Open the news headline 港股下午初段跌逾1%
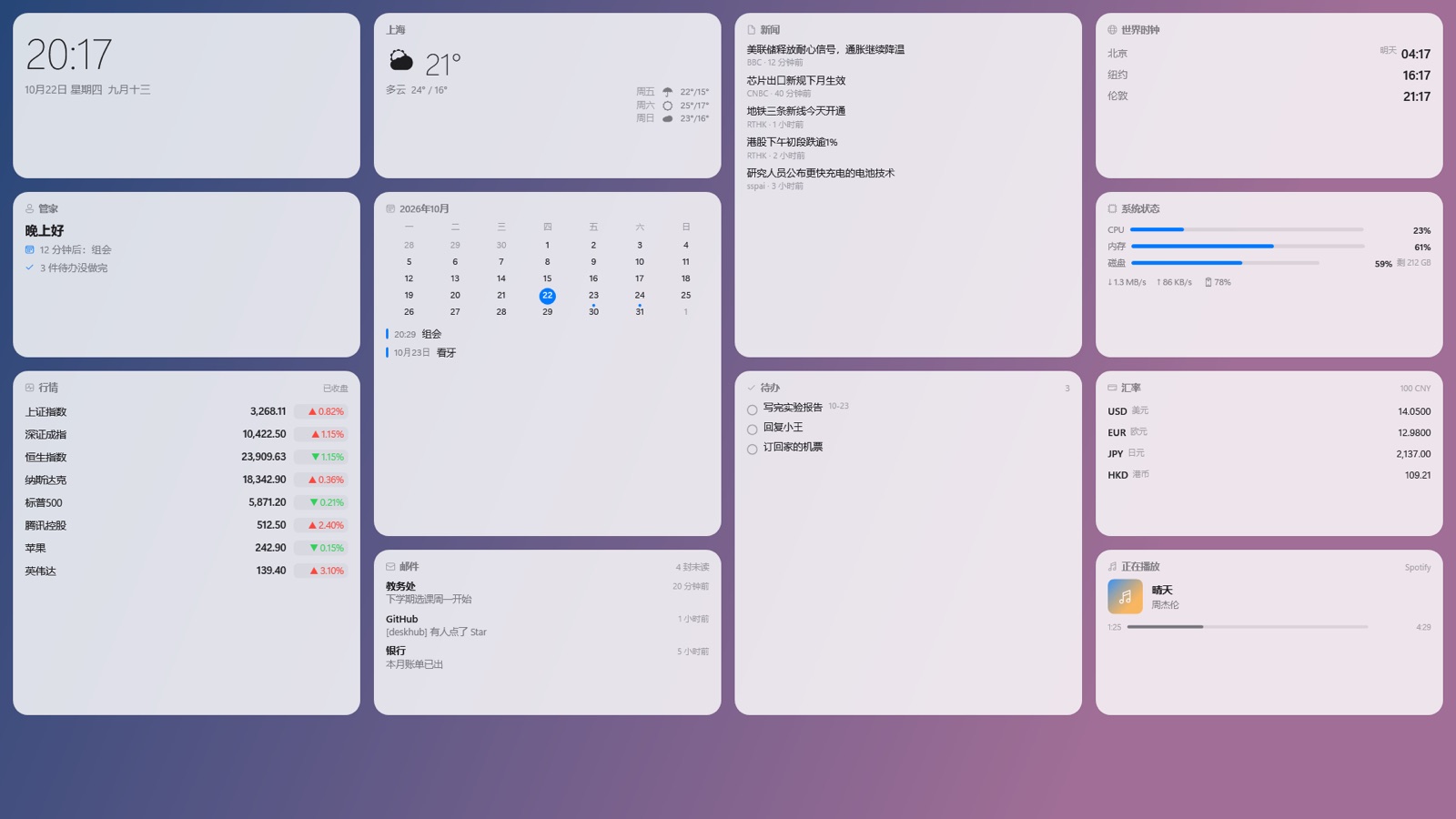The width and height of the screenshot is (1456, 819). [x=792, y=142]
